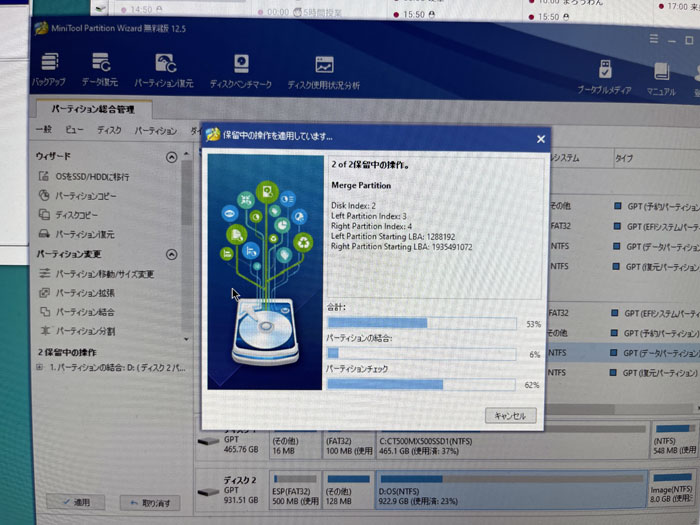The height and width of the screenshot is (525, 700).
Task: Open ディスク使用状況分析 (Space Analyzer)
Action: (324, 73)
